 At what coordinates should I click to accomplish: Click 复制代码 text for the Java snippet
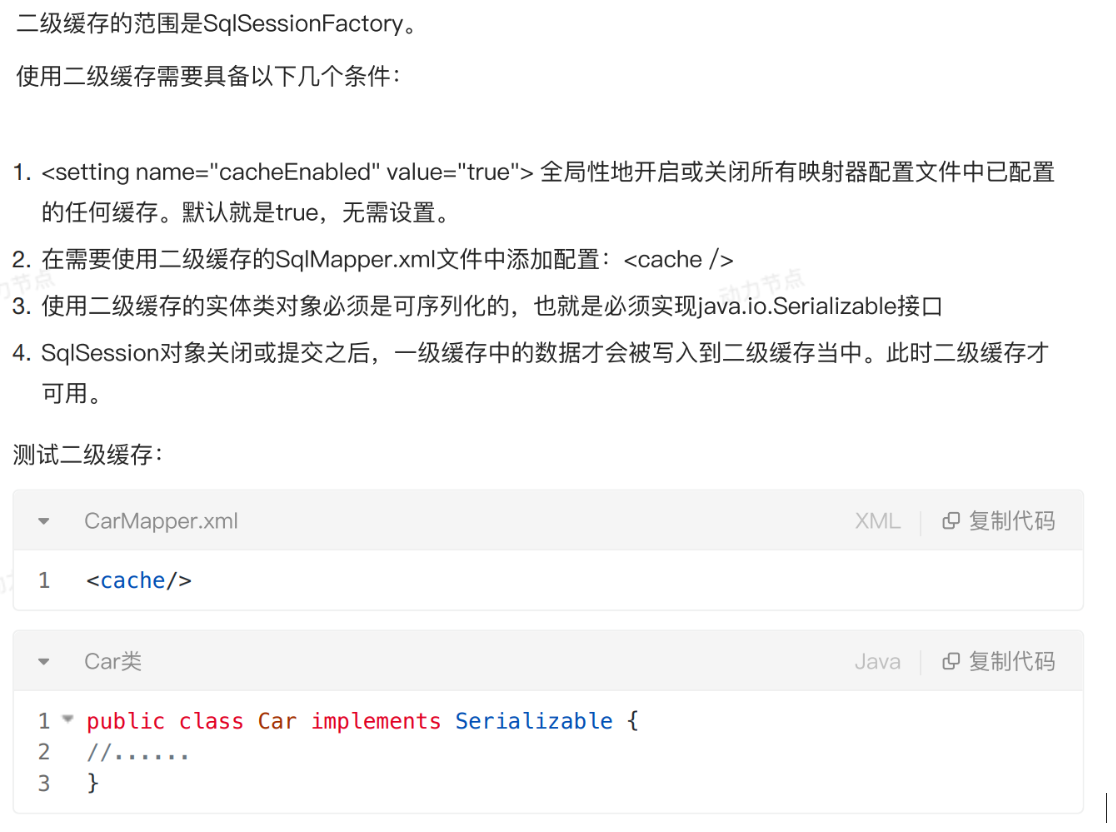1011,661
